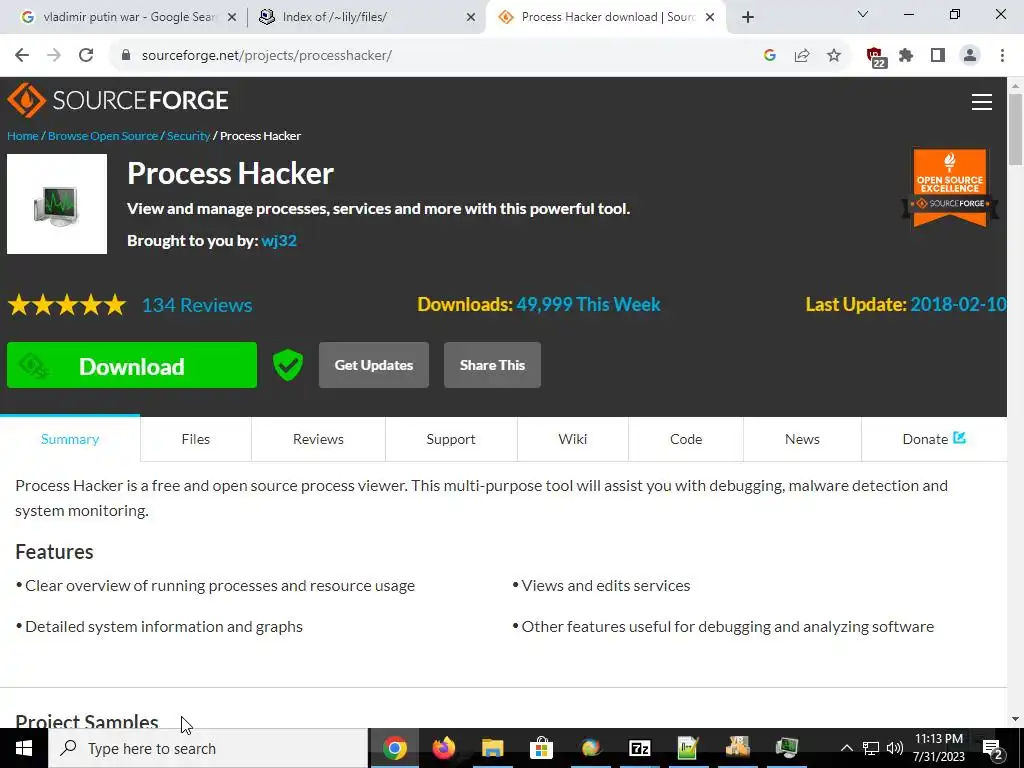Click the Process Hacker project icon

pos(57,204)
